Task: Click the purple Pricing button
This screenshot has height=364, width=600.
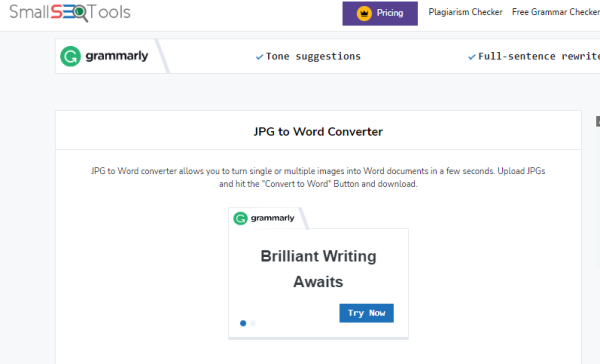Action: (380, 13)
